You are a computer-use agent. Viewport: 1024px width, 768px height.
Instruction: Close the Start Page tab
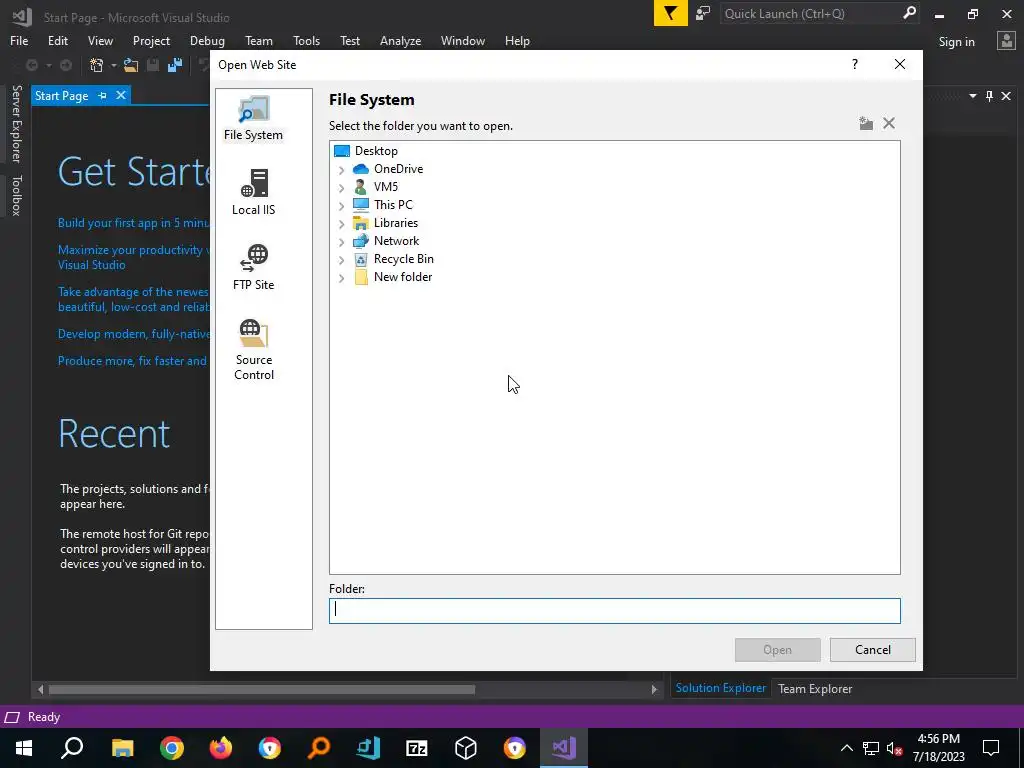point(121,95)
